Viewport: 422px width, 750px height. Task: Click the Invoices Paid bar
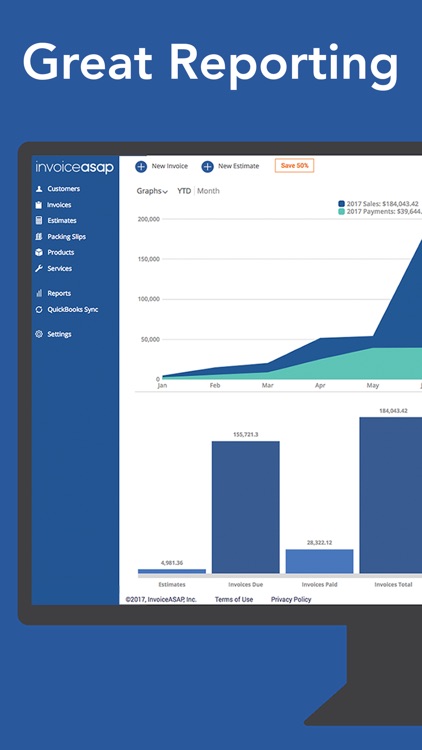[320, 561]
